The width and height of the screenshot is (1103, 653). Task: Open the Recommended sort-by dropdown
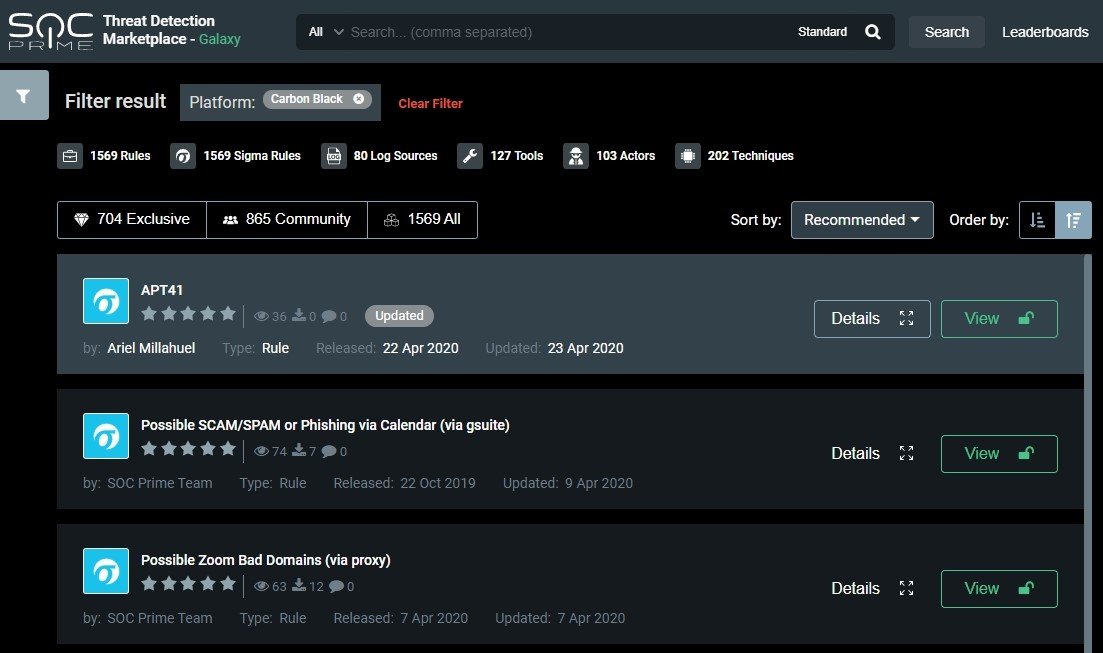[x=861, y=220]
